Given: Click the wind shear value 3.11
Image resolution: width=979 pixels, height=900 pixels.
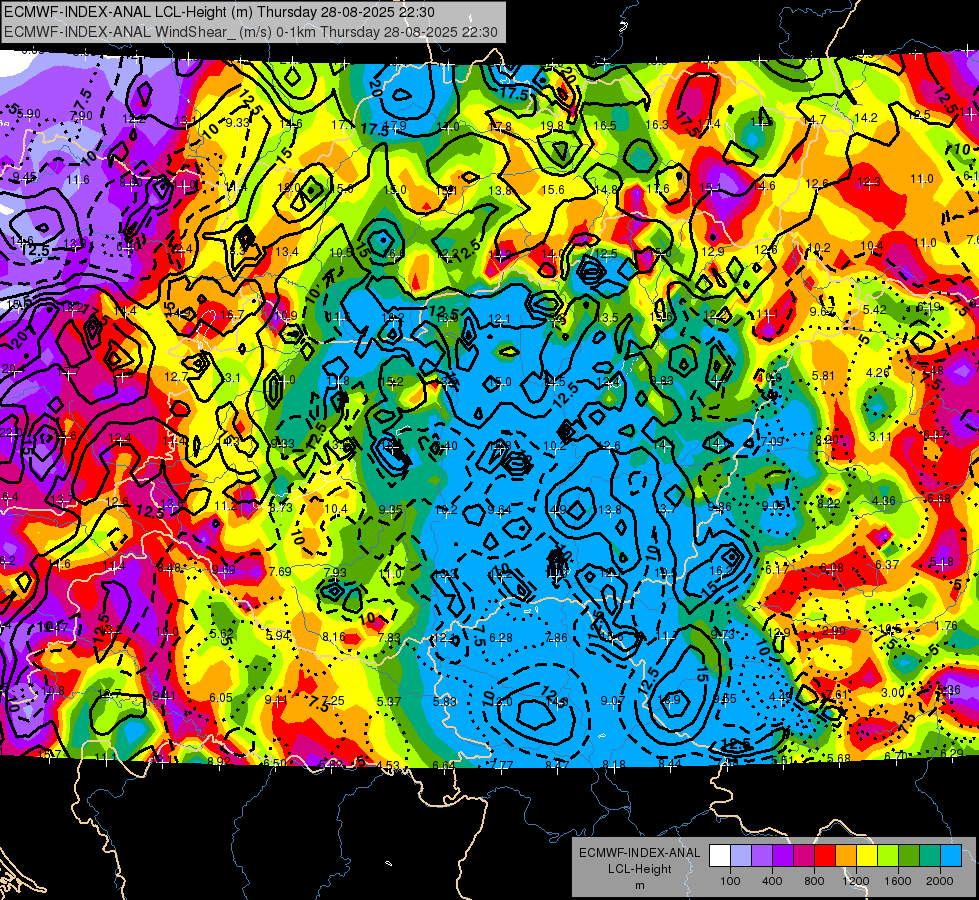Looking at the screenshot, I should pyautogui.click(x=880, y=437).
